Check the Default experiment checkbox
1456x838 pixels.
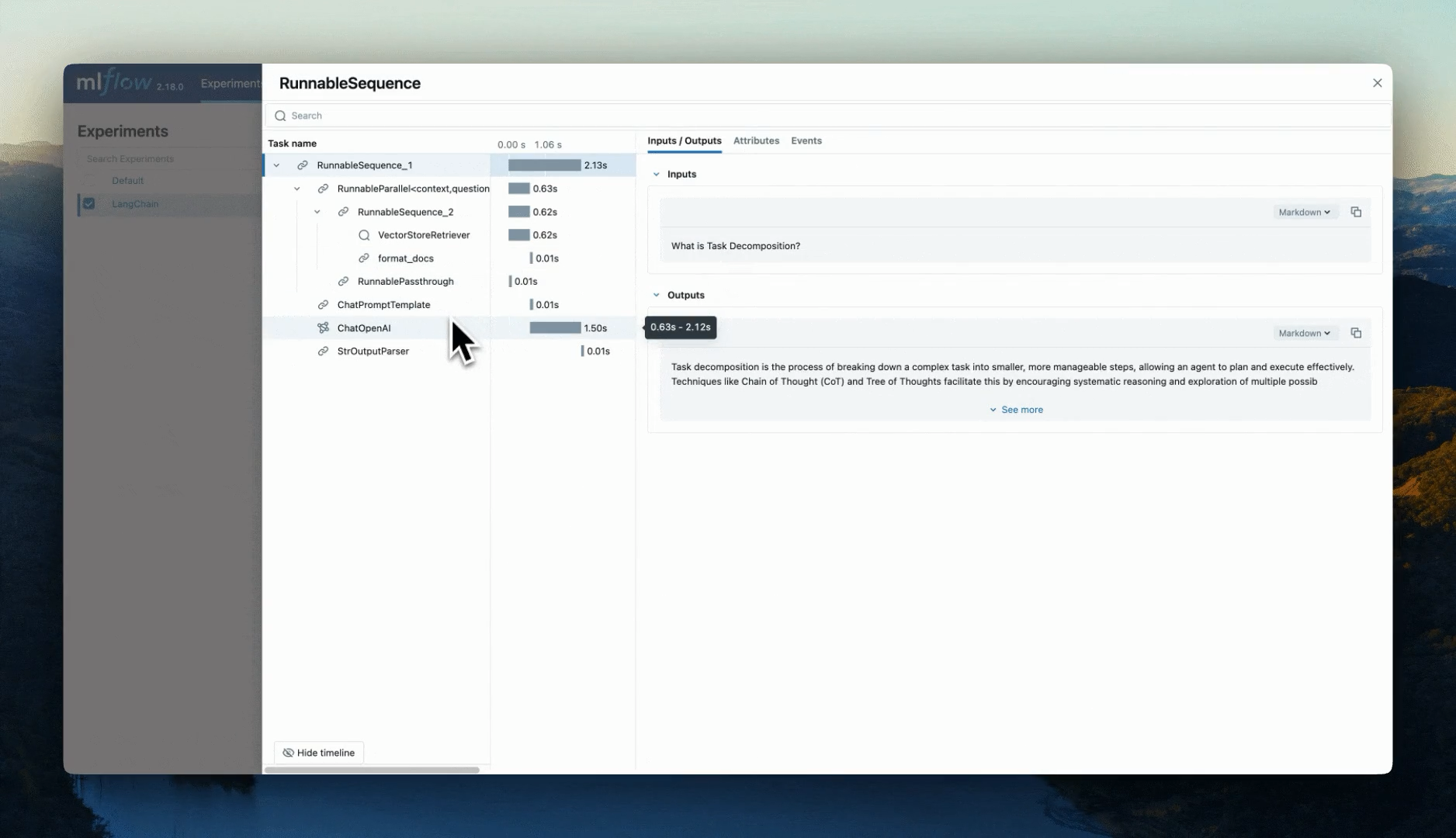(x=89, y=181)
